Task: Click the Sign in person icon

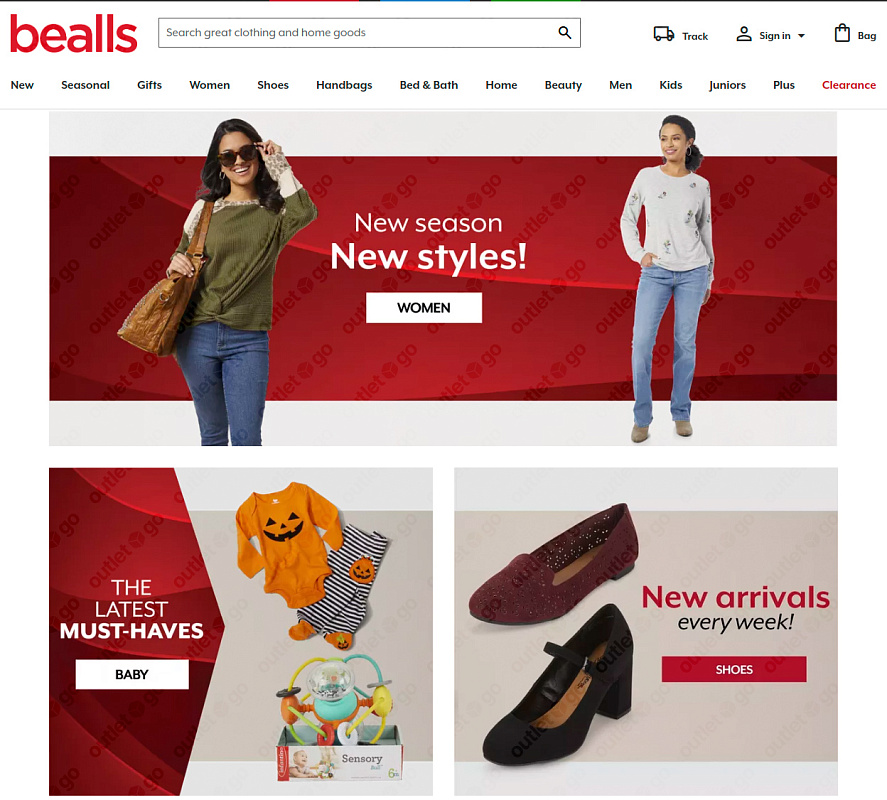Action: point(743,35)
